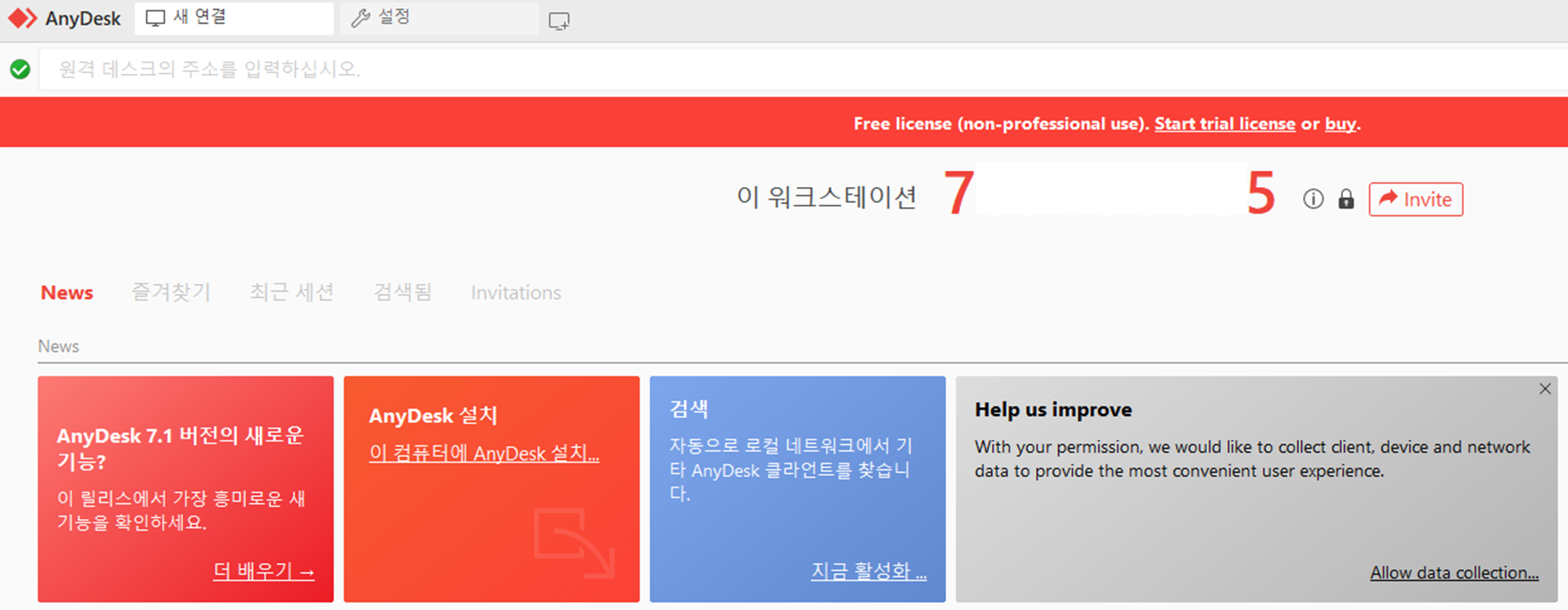
Task: Click the 지금 활성화 link
Action: pyautogui.click(x=869, y=571)
